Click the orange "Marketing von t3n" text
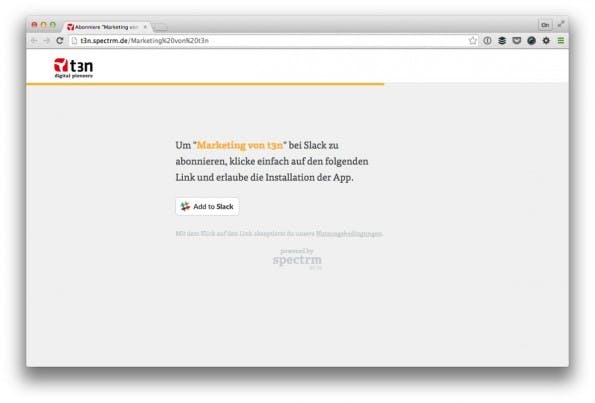Viewport: 595px width, 403px height. [240, 145]
